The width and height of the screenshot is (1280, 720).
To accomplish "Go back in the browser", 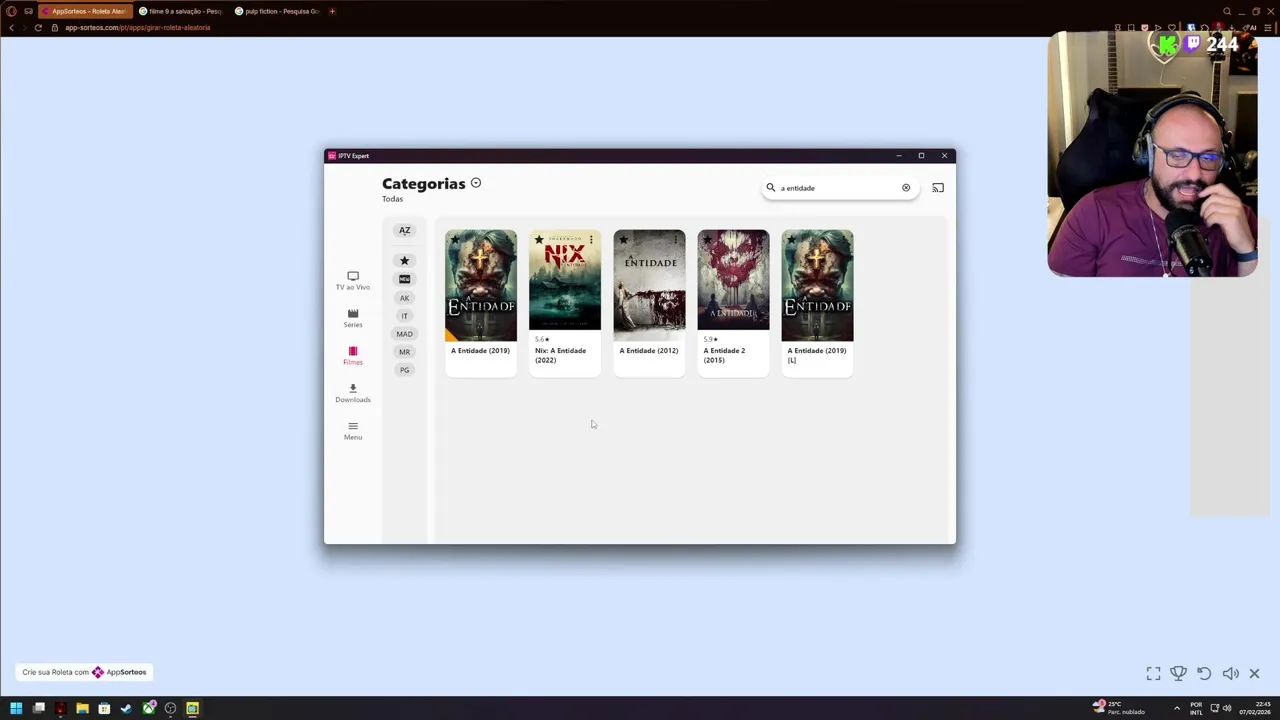I will click(11, 27).
